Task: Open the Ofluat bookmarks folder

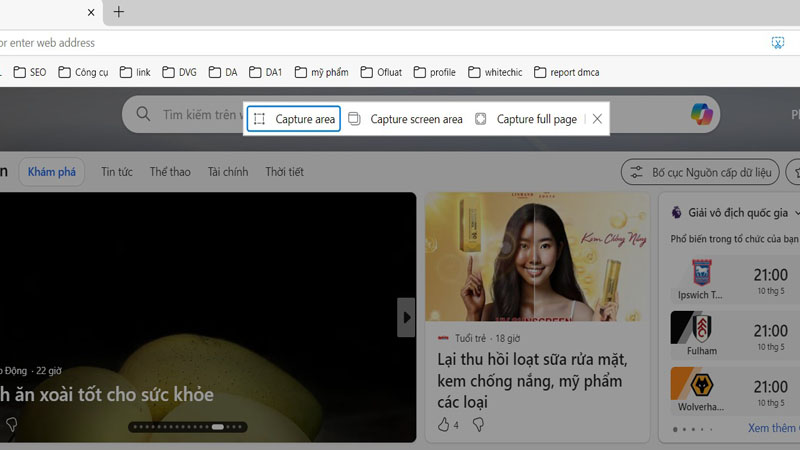Action: tap(381, 72)
